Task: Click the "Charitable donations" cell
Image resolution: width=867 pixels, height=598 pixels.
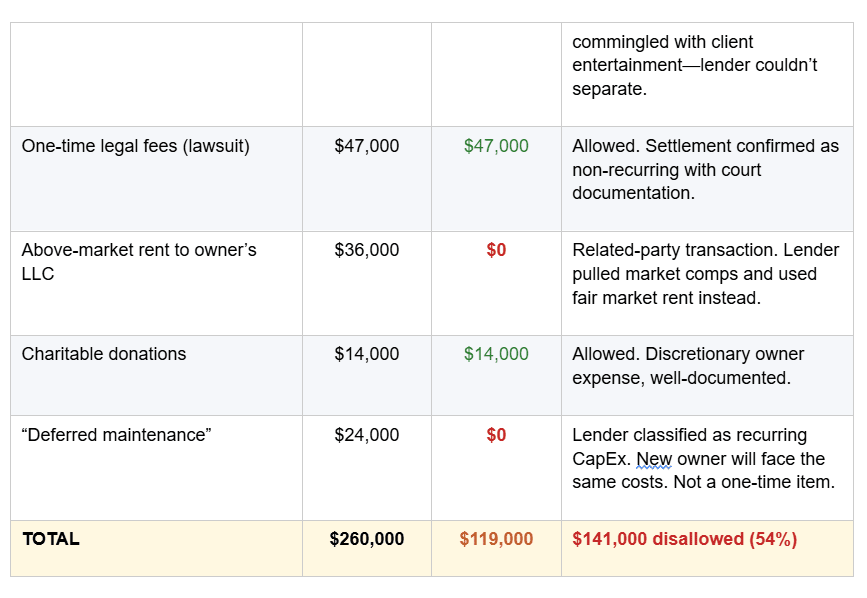Action: coord(104,354)
